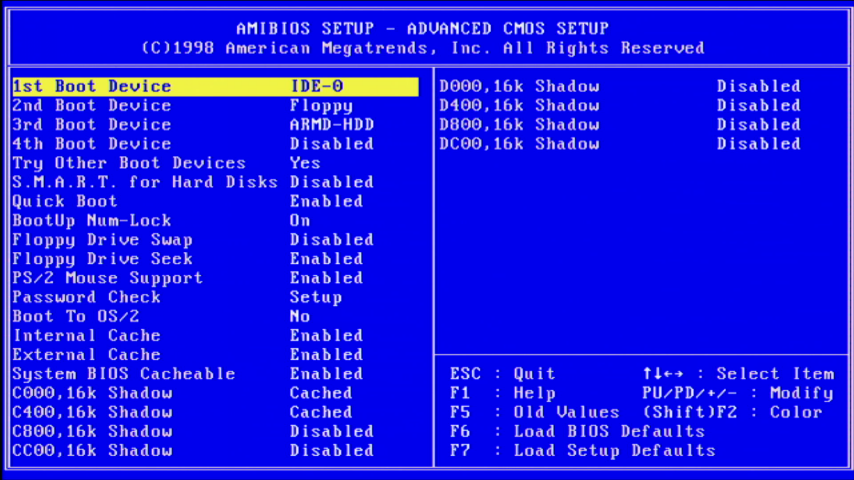Select the 4th Boot Device option
Image resolution: width=854 pixels, height=480 pixels.
92,144
